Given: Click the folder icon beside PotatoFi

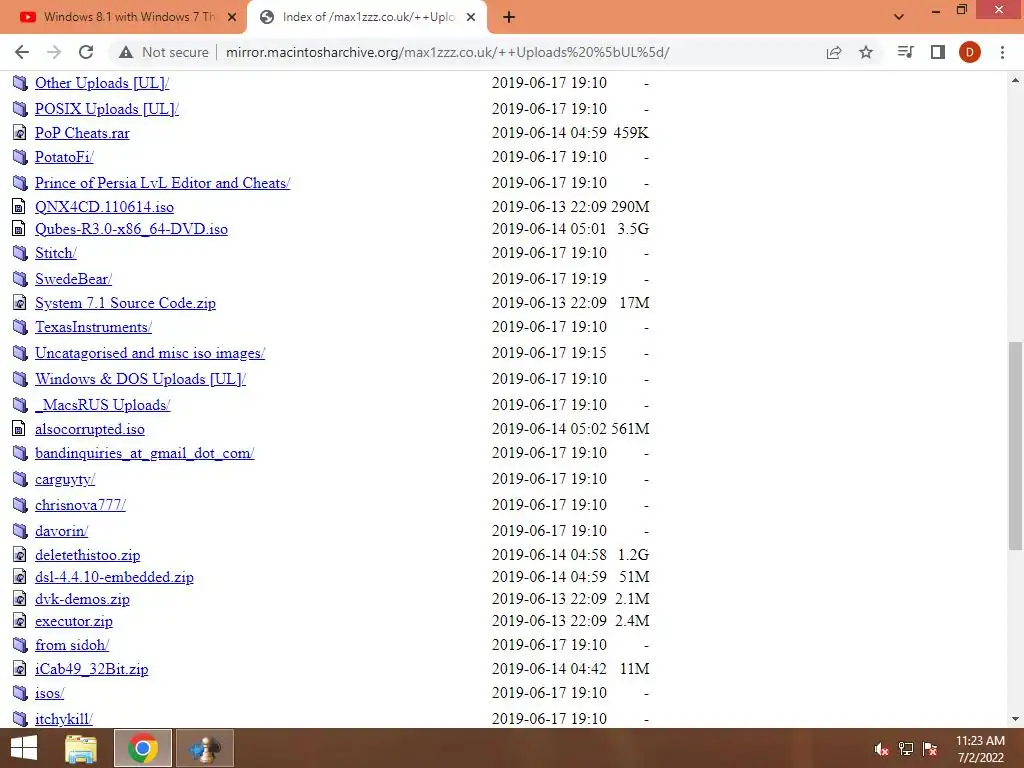Looking at the screenshot, I should [20, 157].
